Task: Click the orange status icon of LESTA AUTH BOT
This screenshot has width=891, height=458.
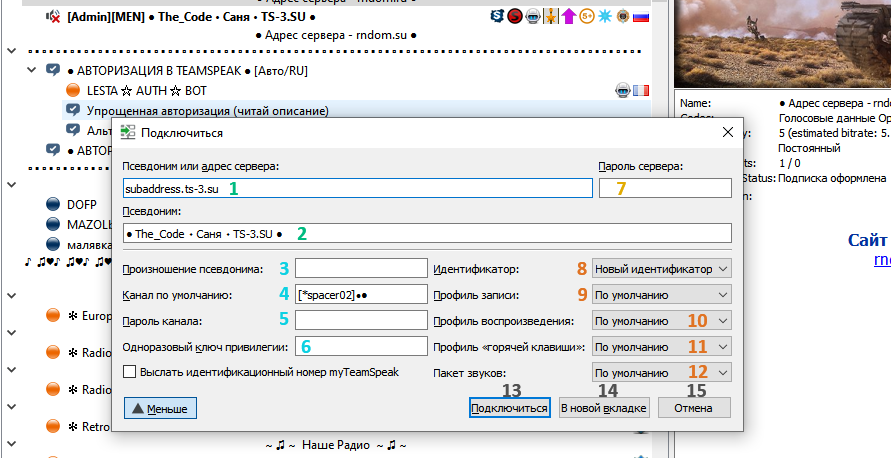Action: click(x=73, y=90)
